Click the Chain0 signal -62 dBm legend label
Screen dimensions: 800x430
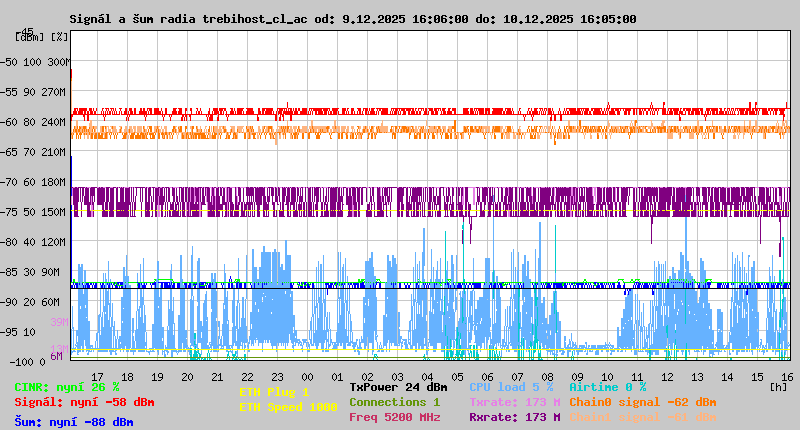[x=642, y=402]
